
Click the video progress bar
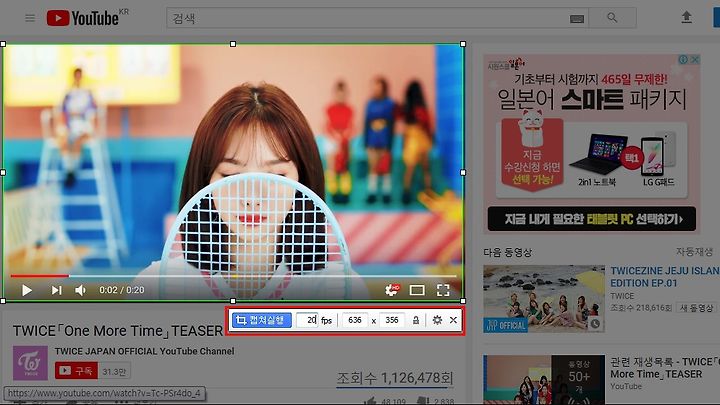click(x=233, y=276)
